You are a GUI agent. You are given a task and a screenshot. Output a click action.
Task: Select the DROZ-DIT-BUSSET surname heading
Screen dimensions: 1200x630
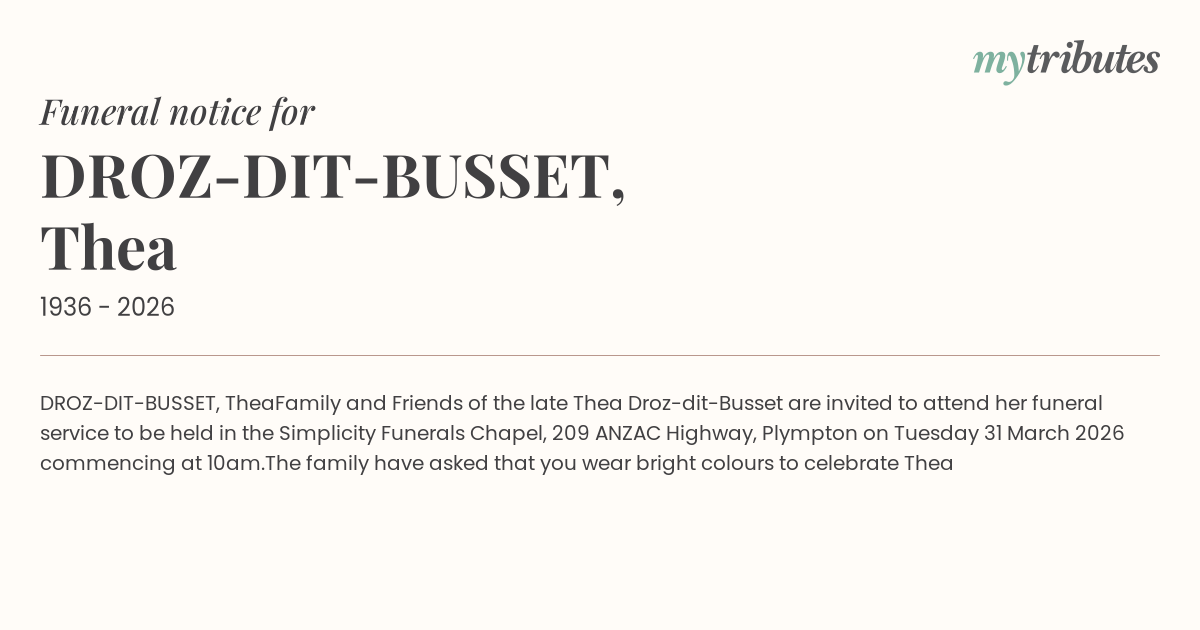pos(333,177)
